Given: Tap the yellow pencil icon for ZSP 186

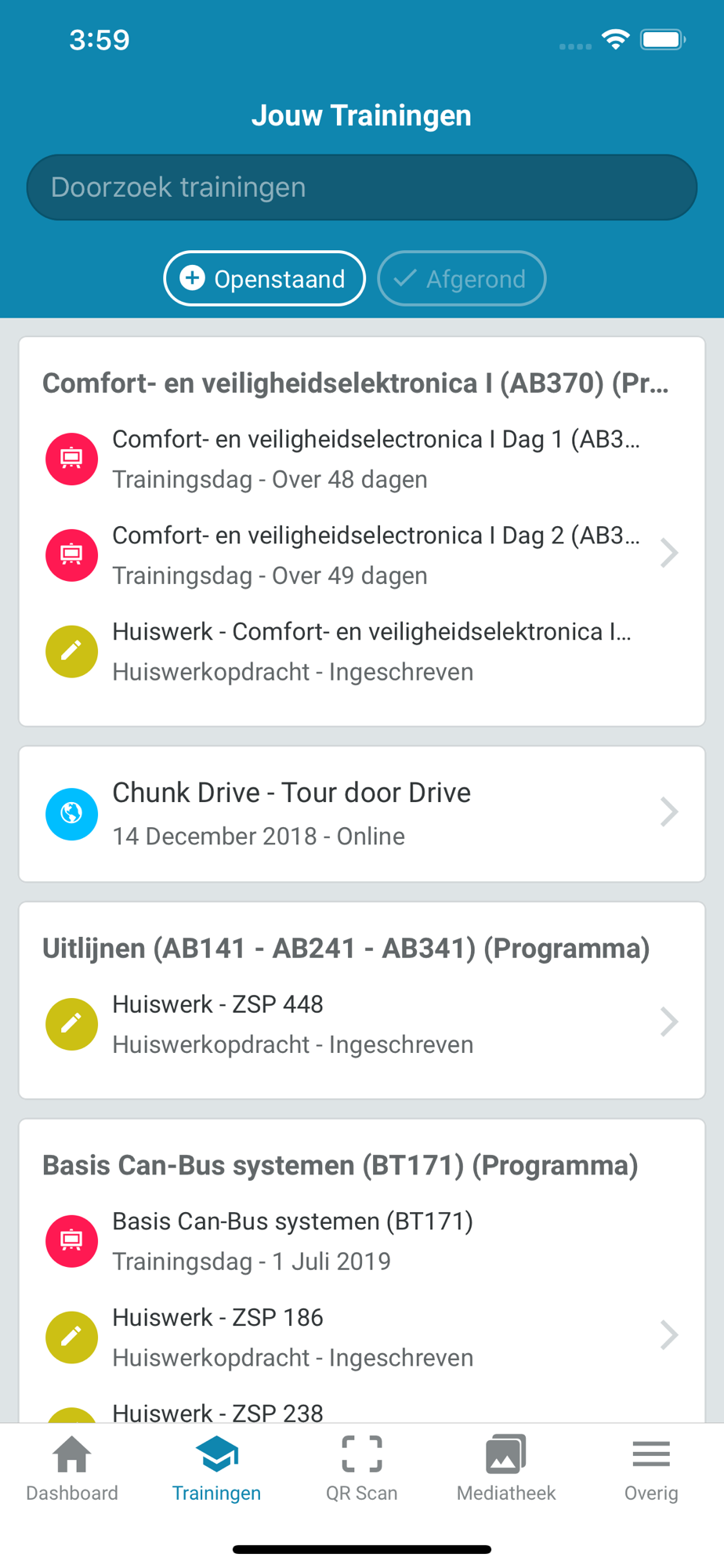Looking at the screenshot, I should coord(71,1337).
